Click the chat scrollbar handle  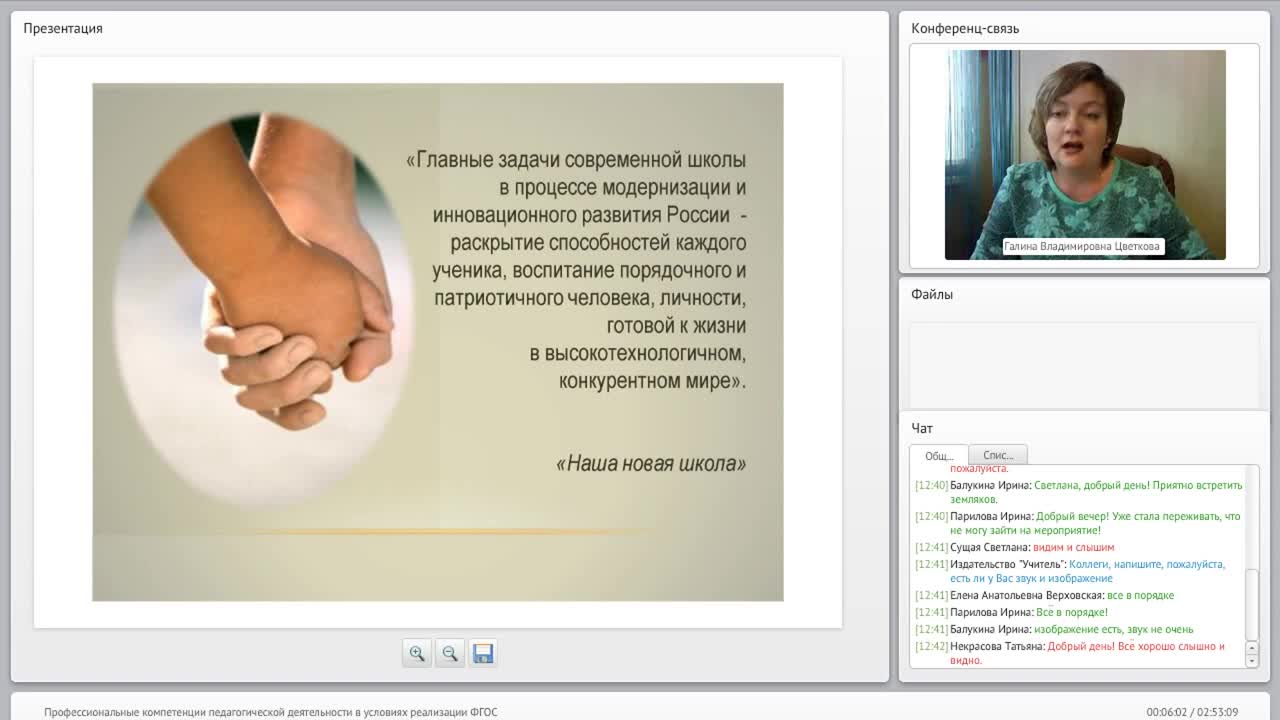tap(1252, 604)
